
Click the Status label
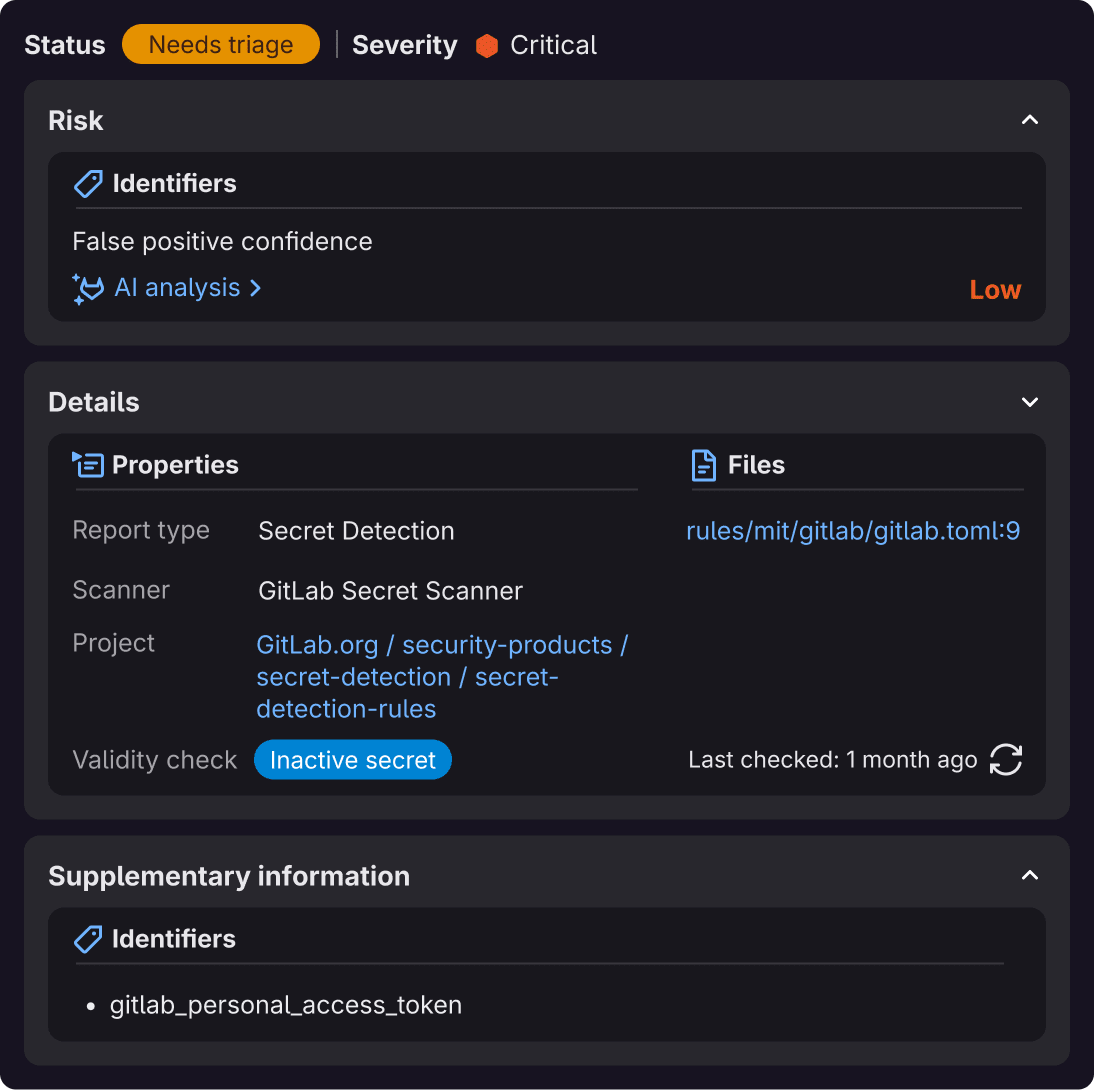coord(65,45)
